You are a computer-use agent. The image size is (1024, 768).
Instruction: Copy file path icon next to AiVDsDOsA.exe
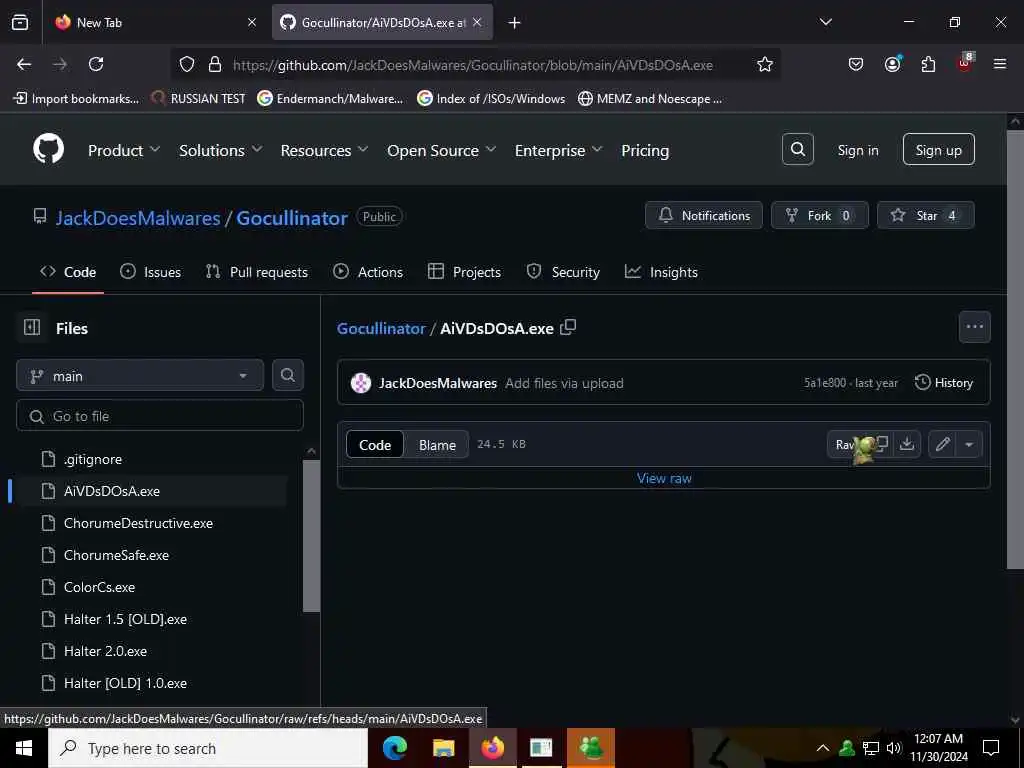pyautogui.click(x=568, y=327)
